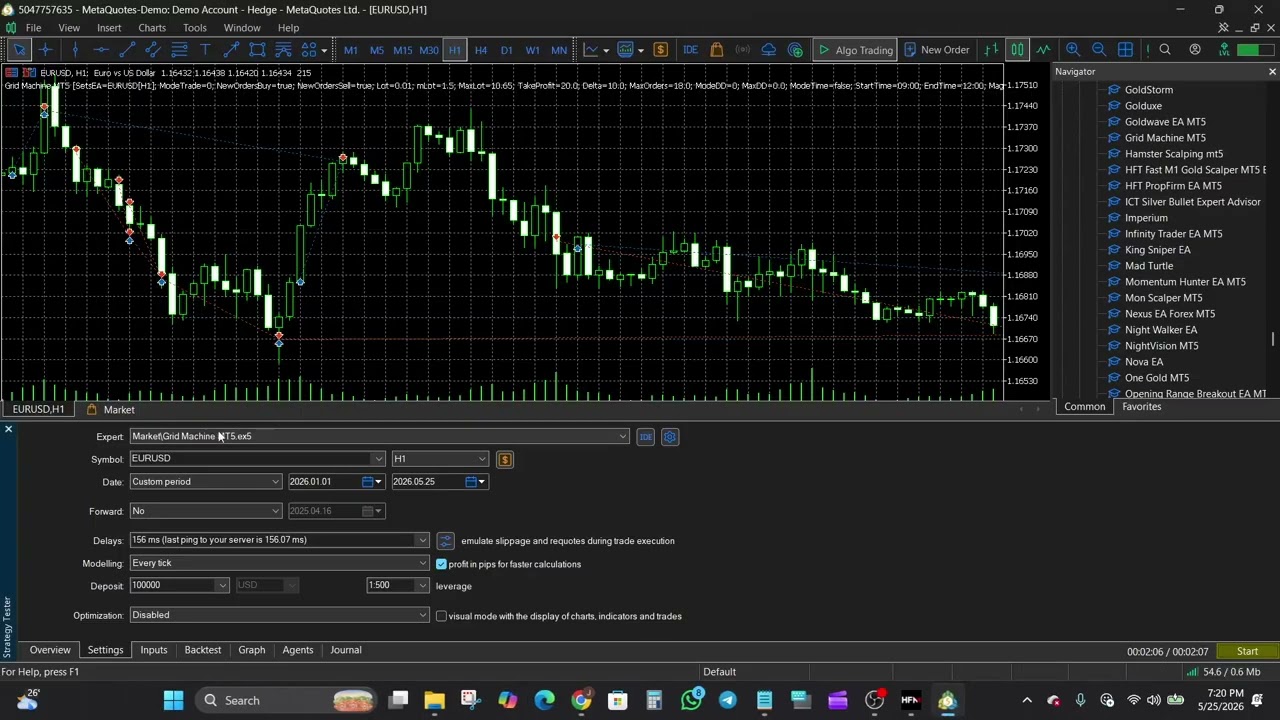Viewport: 1280px width, 720px height.
Task: Click the dollar symbols icon in toolbar
Action: [x=660, y=50]
